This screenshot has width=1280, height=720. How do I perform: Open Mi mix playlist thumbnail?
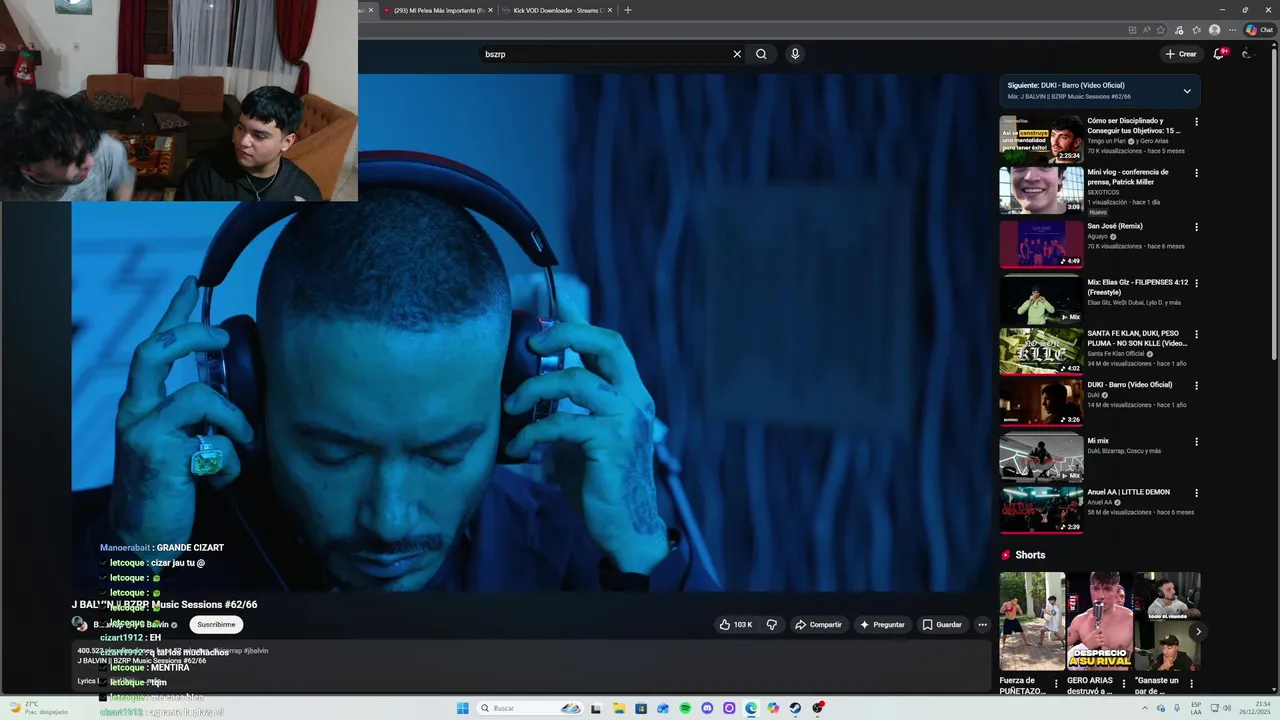[x=1041, y=458]
